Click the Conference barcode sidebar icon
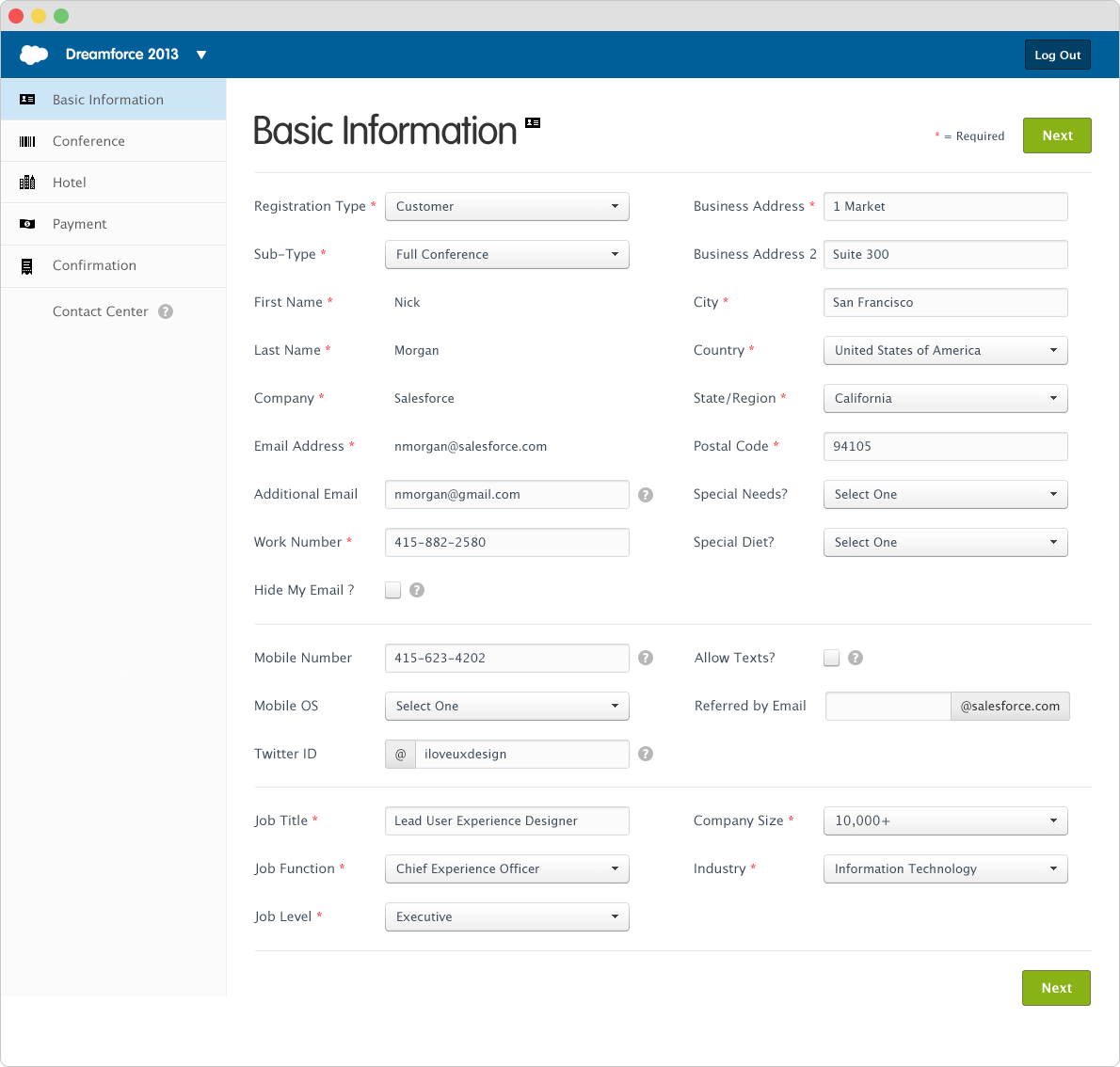Viewport: 1120px width, 1067px height. [x=27, y=141]
